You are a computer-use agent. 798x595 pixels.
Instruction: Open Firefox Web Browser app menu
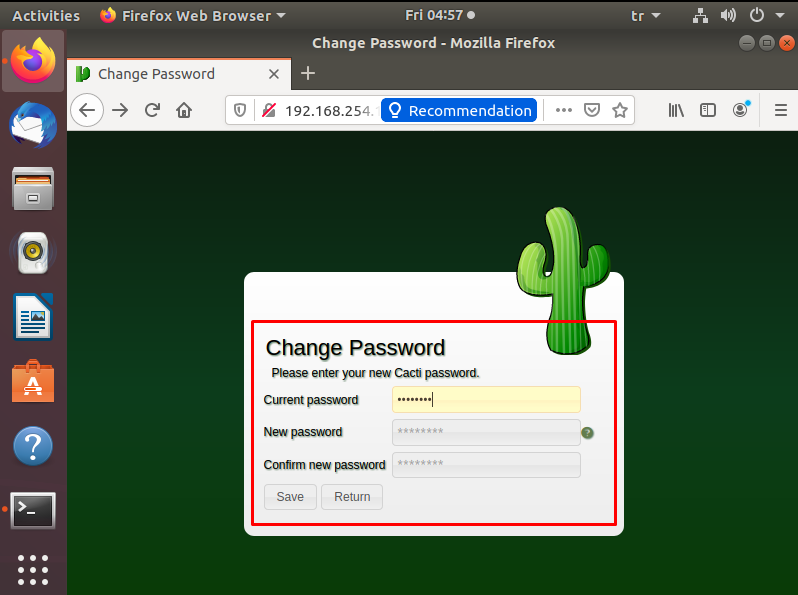coord(192,16)
